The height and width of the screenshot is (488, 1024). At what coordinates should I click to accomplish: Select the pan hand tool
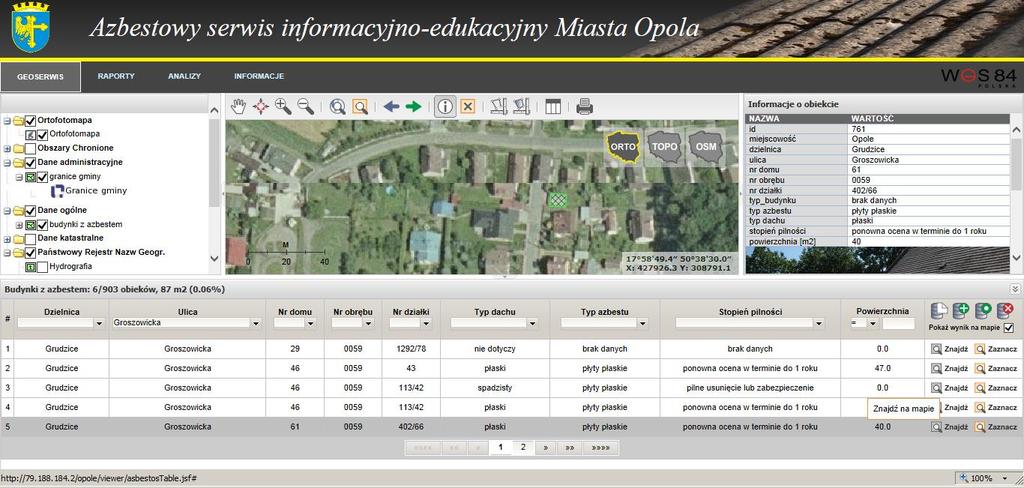pyautogui.click(x=239, y=106)
